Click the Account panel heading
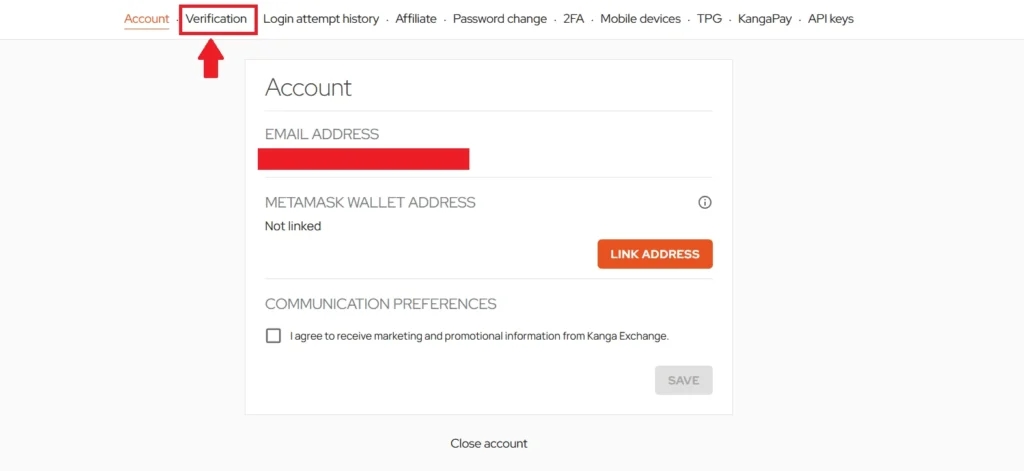 (308, 87)
